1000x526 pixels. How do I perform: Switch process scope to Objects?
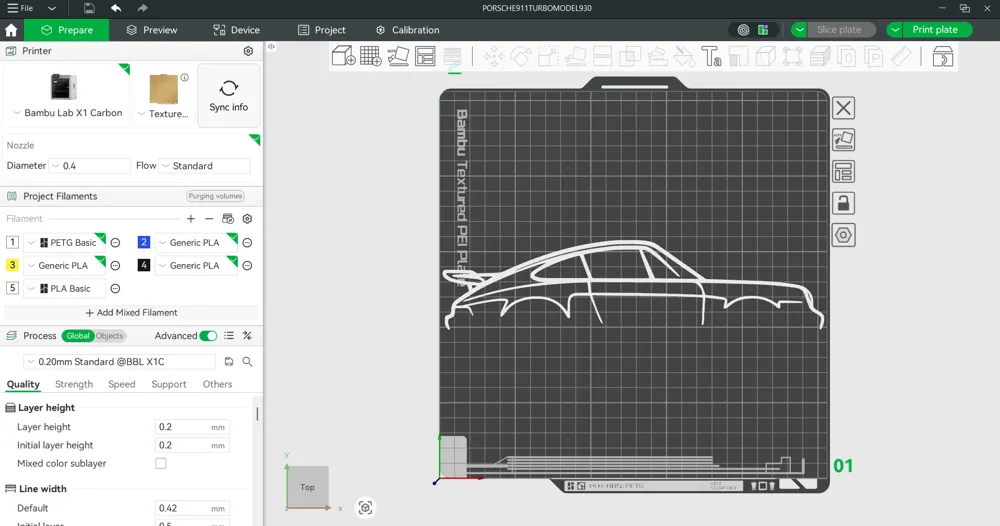(110, 336)
